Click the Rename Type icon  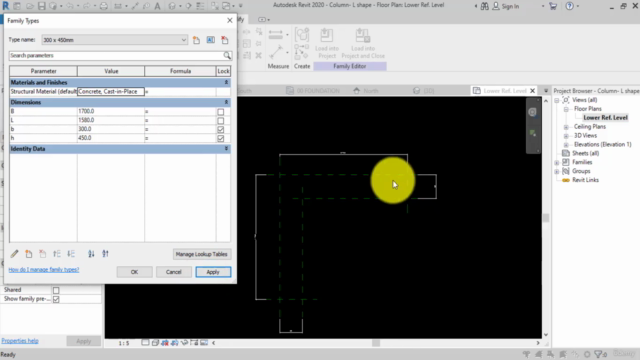click(x=211, y=40)
